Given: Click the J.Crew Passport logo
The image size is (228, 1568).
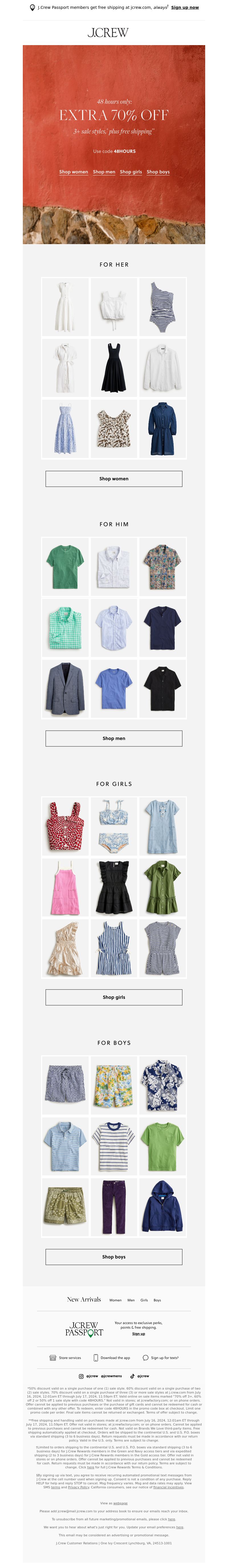Looking at the screenshot, I should tap(85, 1329).
